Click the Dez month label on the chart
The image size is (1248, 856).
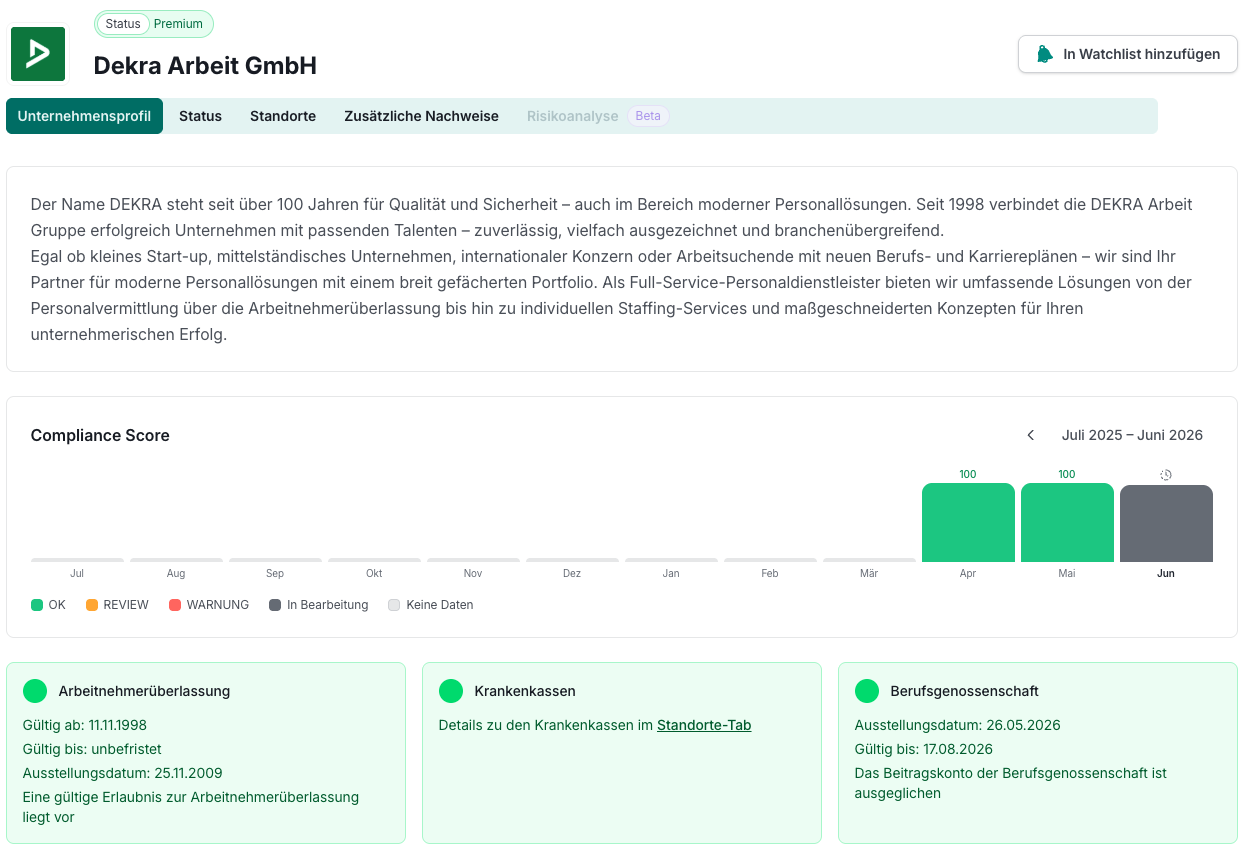[x=572, y=574]
